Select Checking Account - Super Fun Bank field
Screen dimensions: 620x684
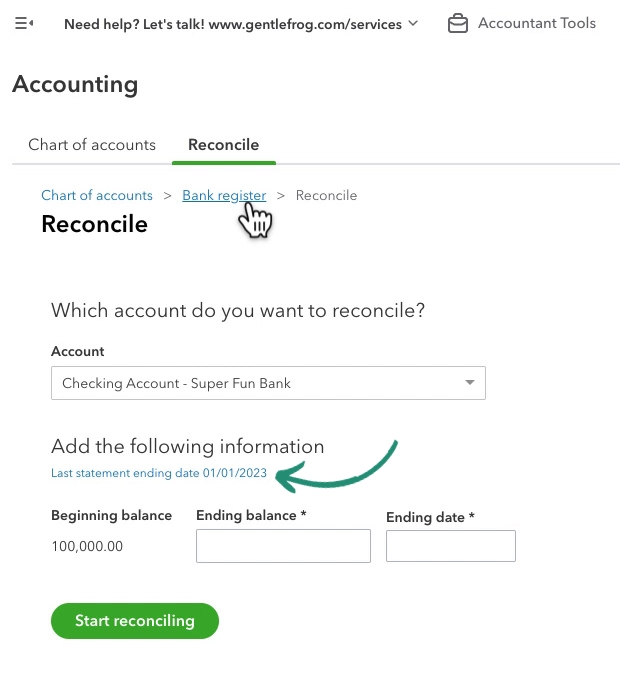(268, 383)
